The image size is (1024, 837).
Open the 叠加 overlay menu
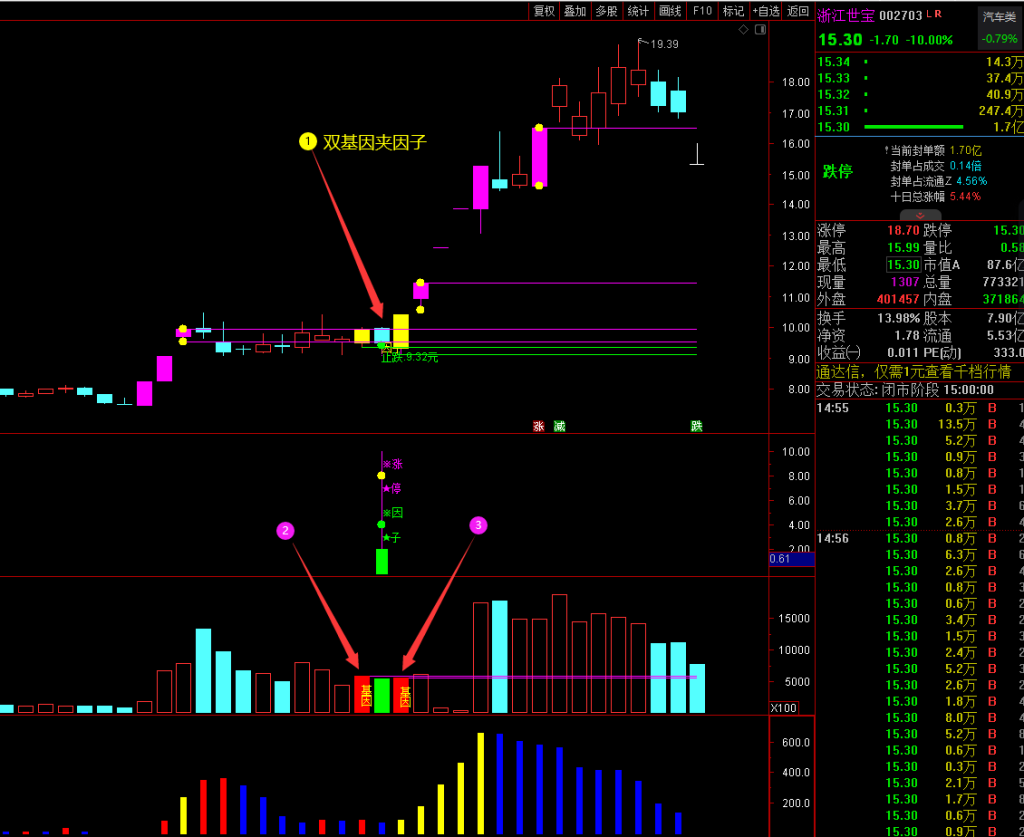tap(575, 11)
